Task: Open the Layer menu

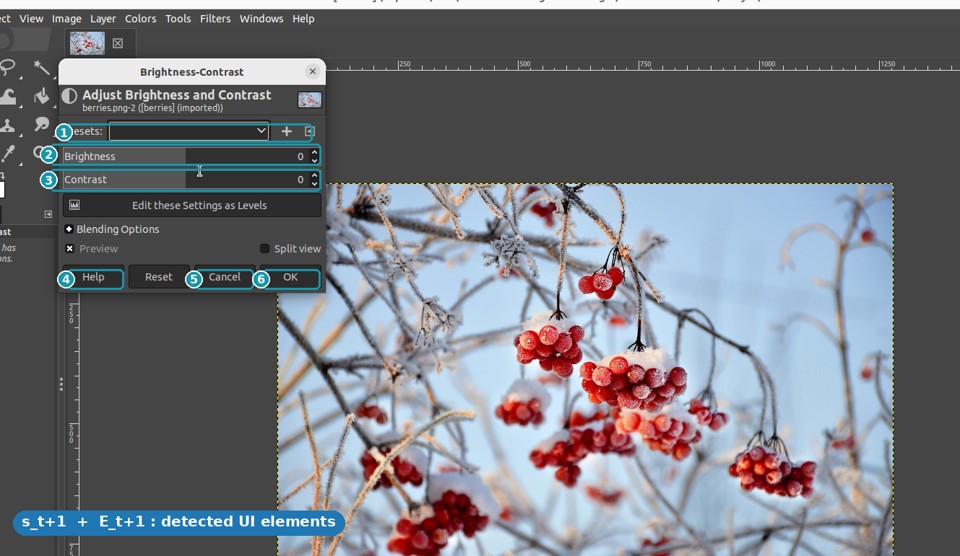Action: (x=102, y=18)
